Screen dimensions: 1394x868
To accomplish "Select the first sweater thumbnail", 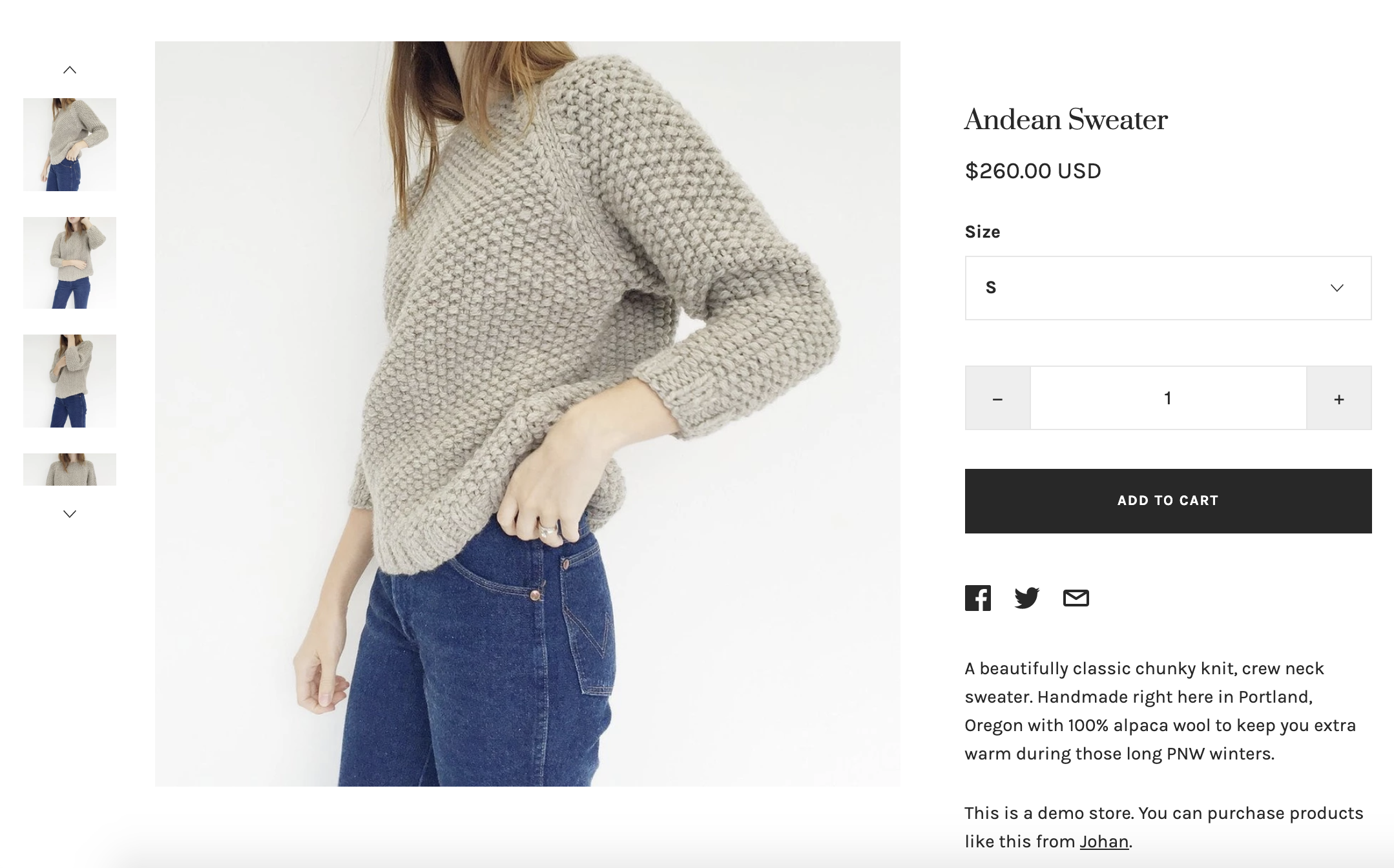I will coord(70,145).
